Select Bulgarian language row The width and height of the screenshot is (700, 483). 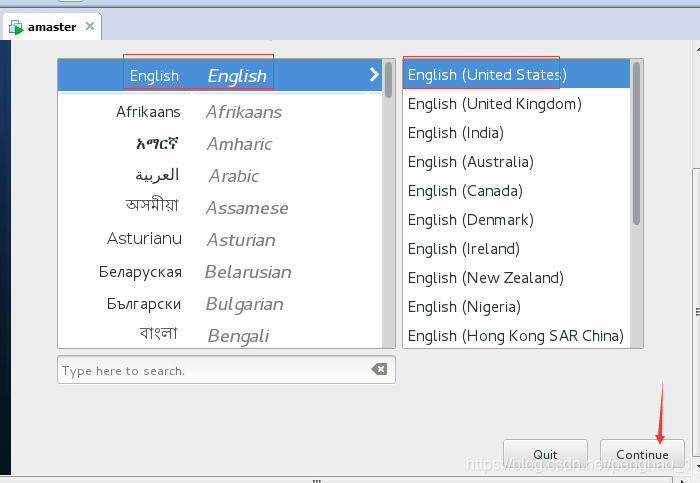point(220,304)
